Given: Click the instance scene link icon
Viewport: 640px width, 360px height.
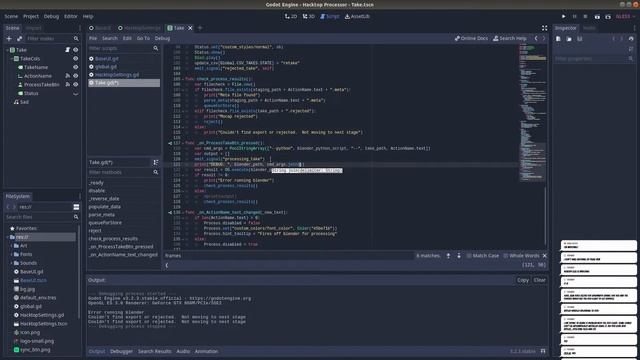Looking at the screenshot, I should point(19,38).
